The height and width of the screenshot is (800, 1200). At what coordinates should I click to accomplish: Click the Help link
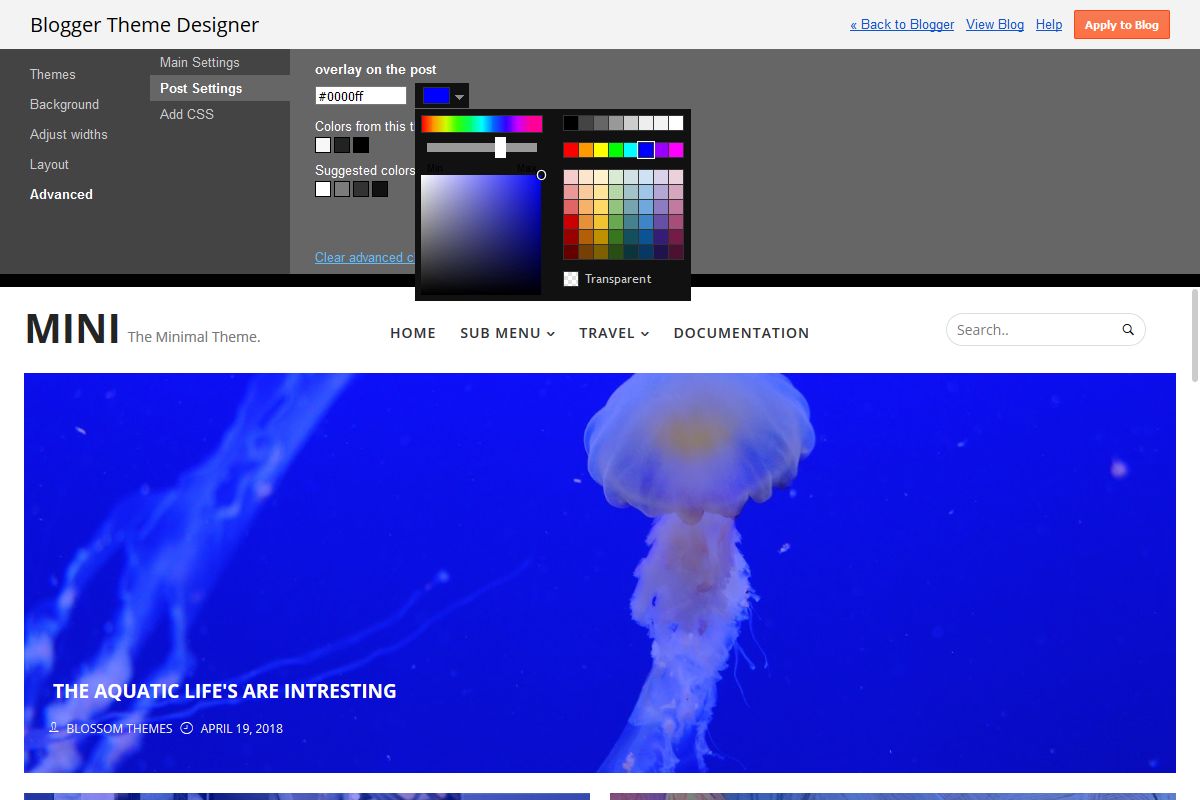(x=1048, y=24)
